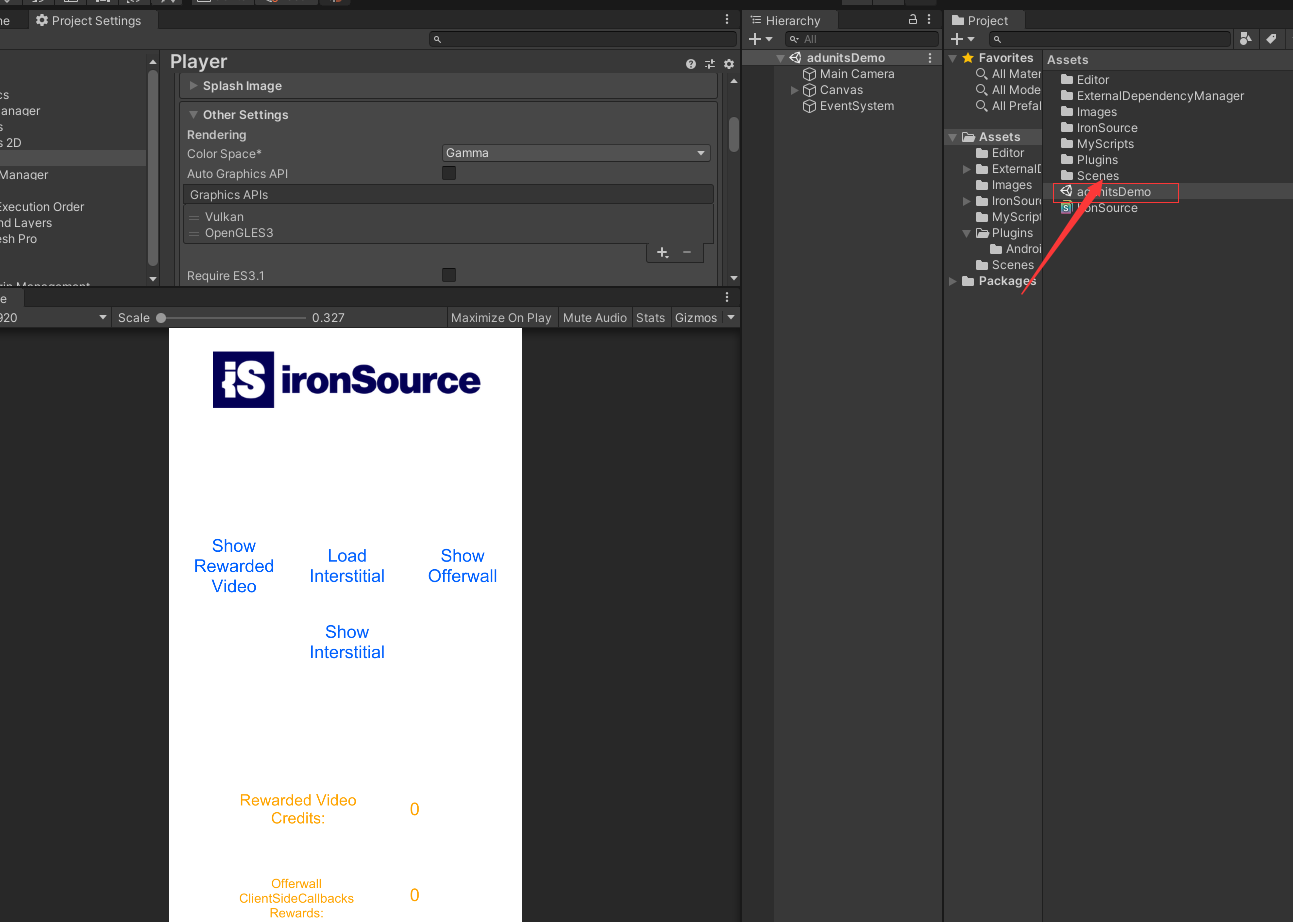Click Project panel search field

1110,39
